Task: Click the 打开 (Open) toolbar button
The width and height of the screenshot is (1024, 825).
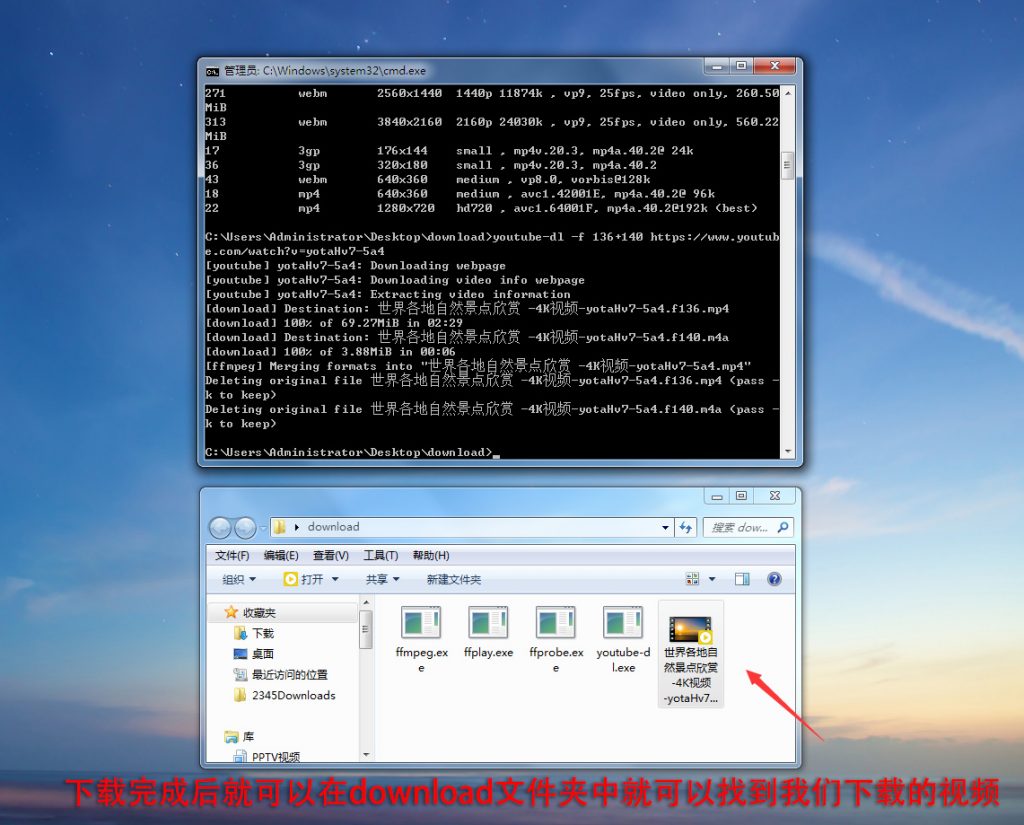Action: coord(311,579)
